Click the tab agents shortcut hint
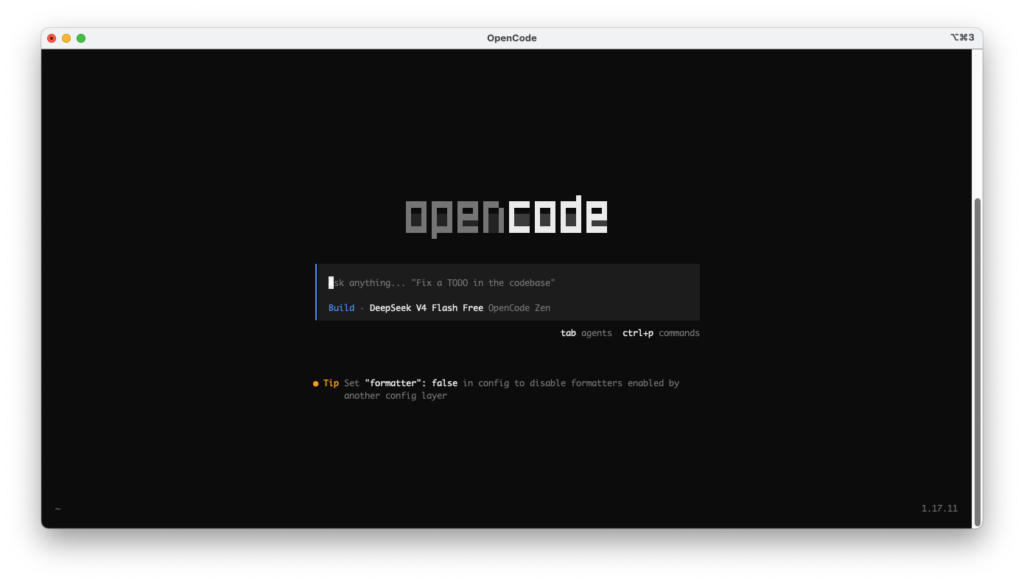 point(586,333)
